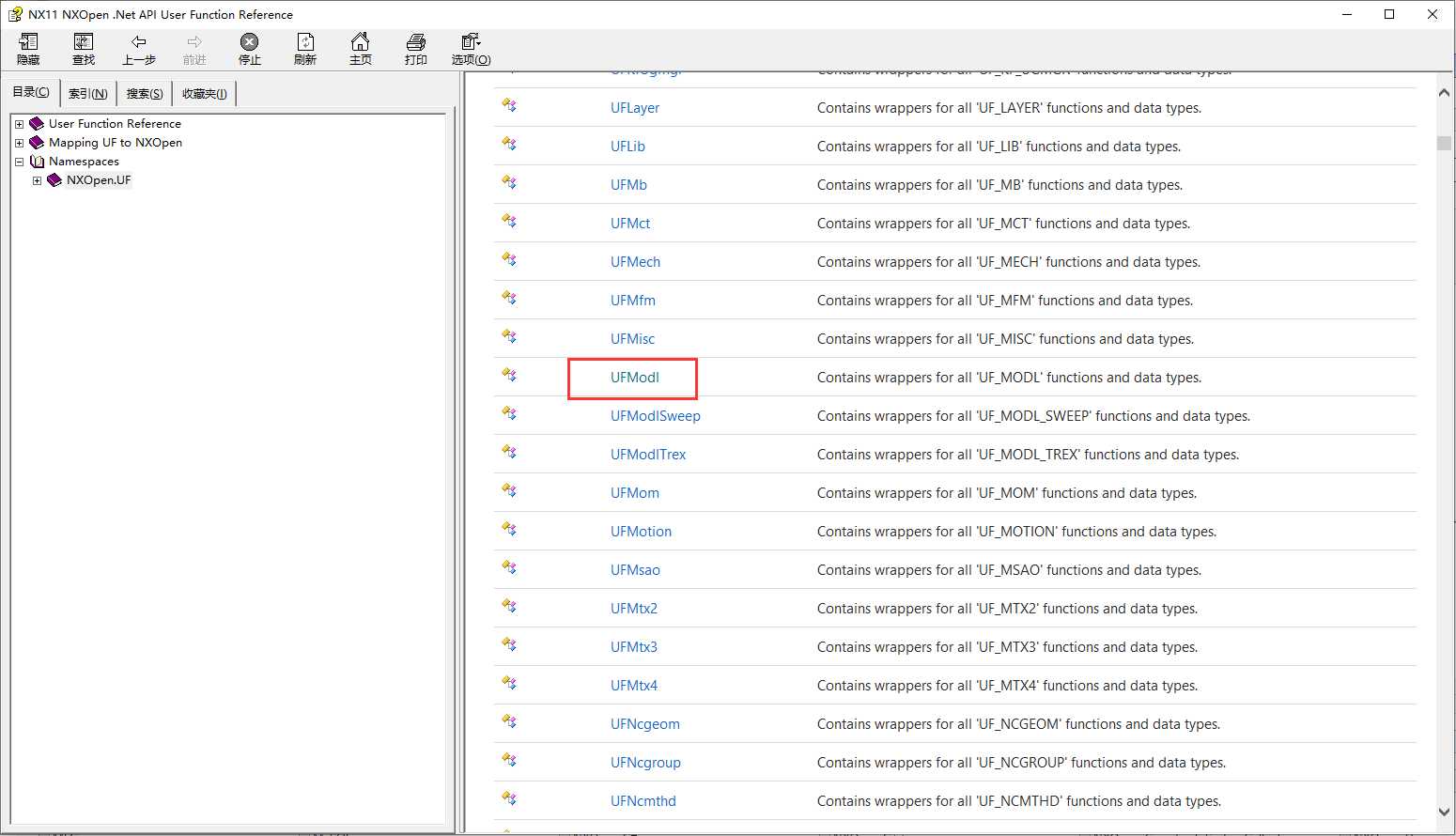
Task: Click the class icon in the UFMb row
Action: point(509,182)
